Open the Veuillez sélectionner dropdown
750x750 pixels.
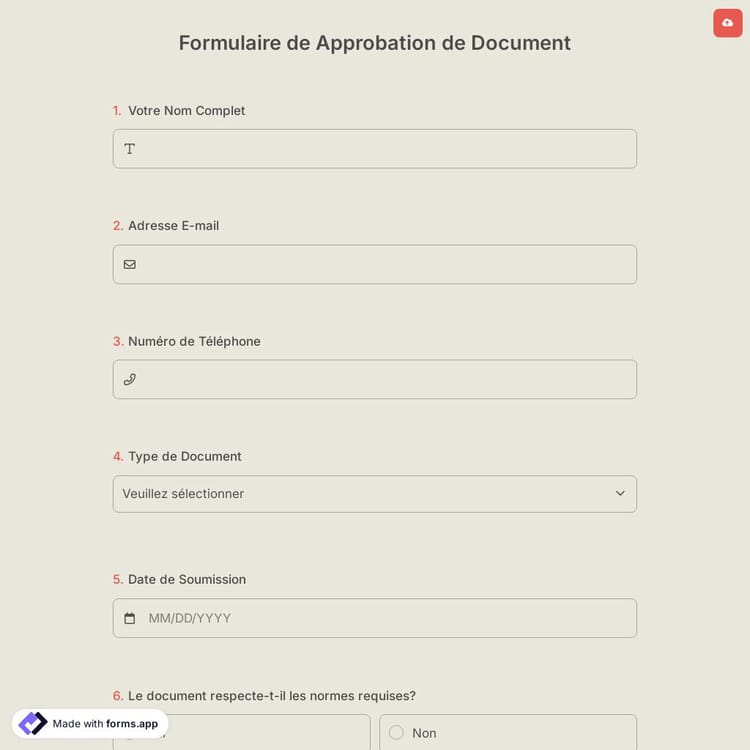pyautogui.click(x=360, y=494)
